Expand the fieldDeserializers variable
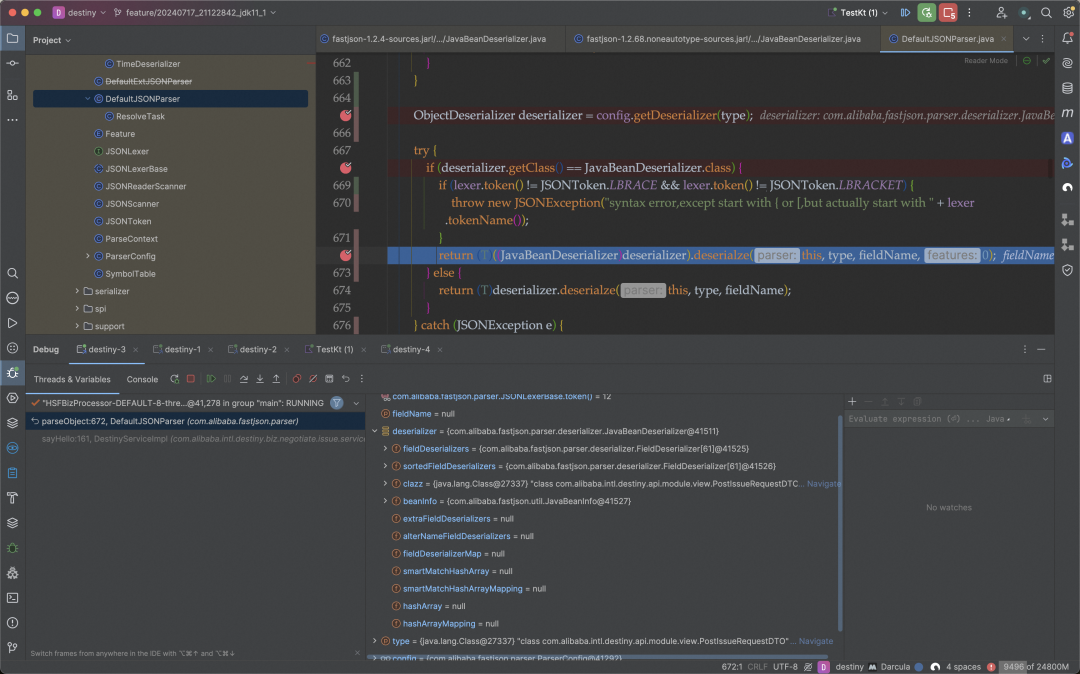 pos(385,448)
